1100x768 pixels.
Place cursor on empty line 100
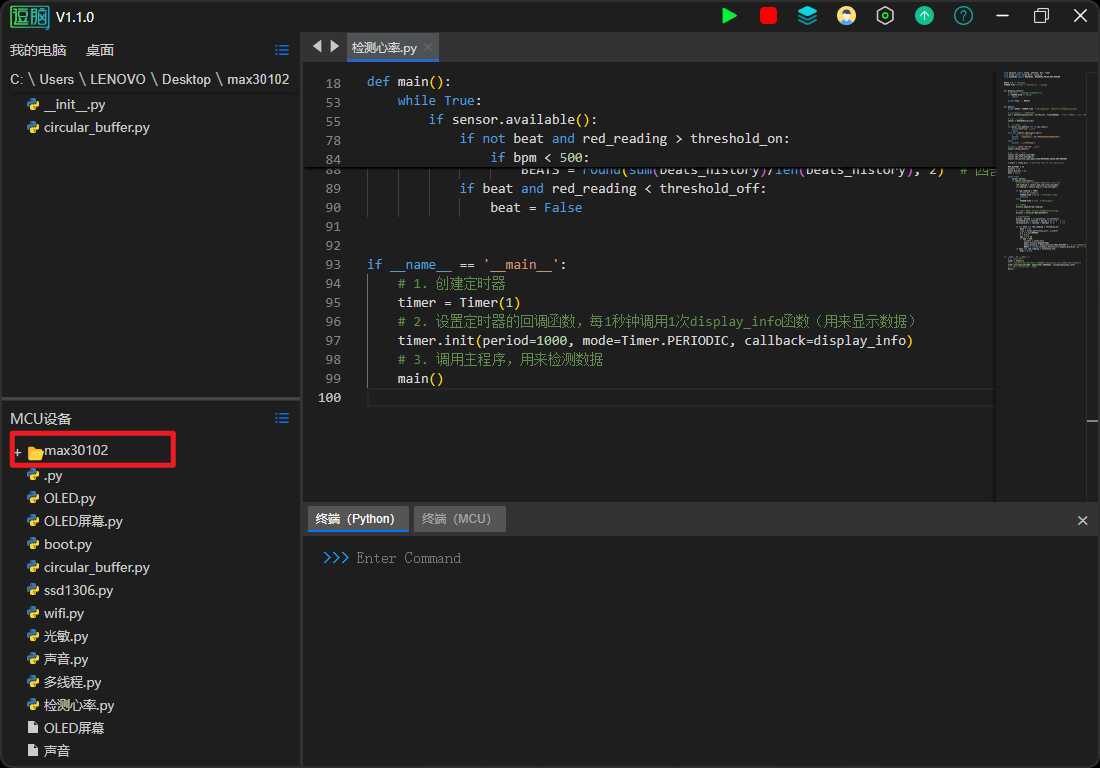pos(680,398)
